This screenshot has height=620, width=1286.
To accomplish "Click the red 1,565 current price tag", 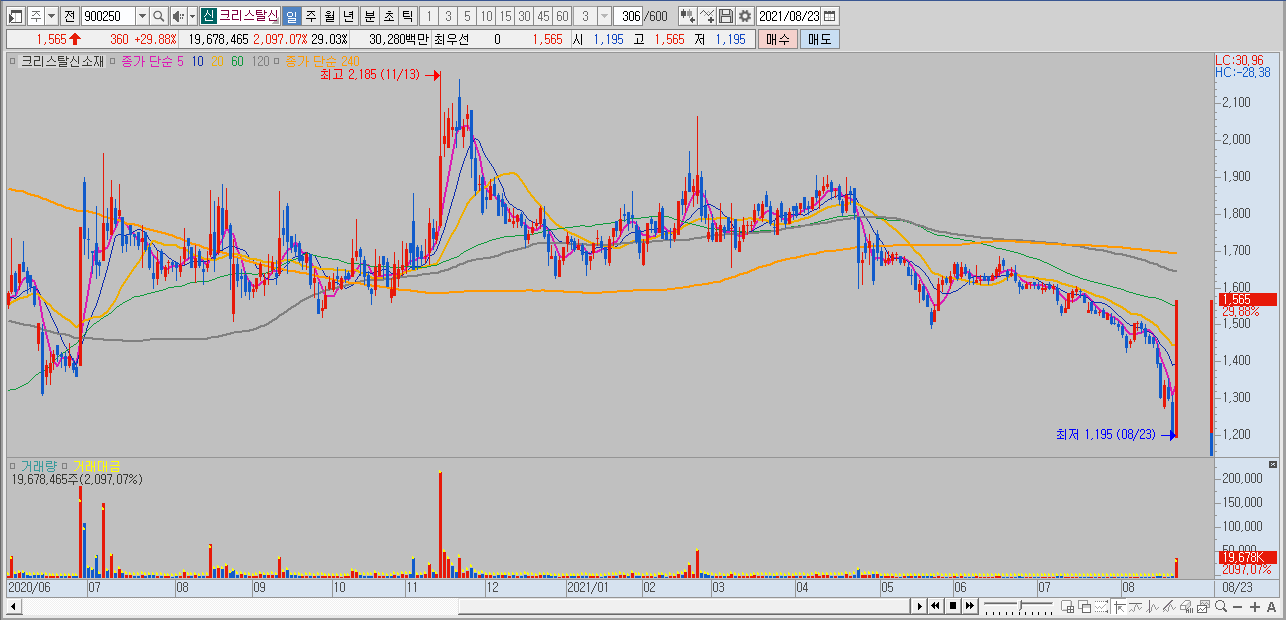I will 1246,299.
